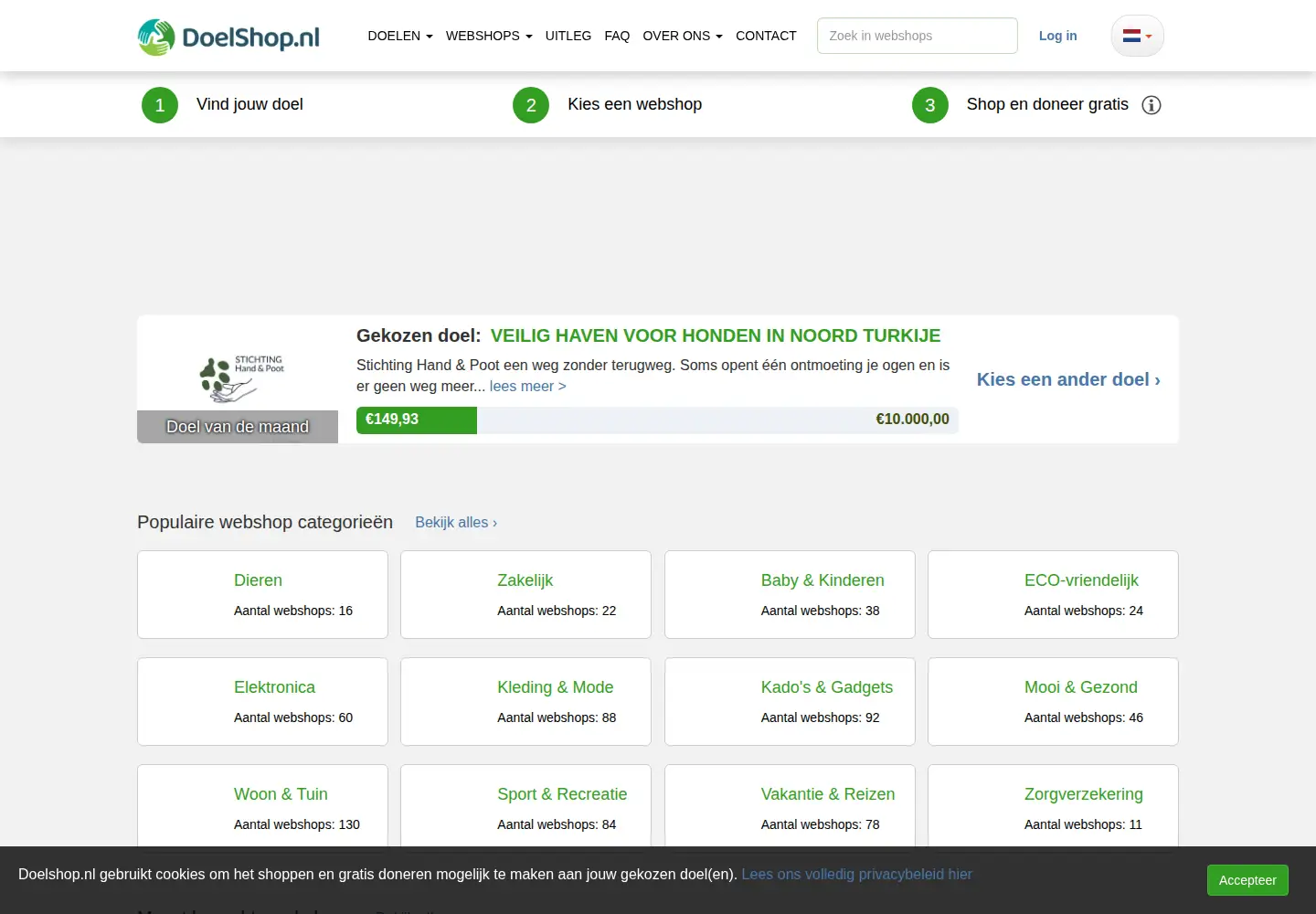Viewport: 1316px width, 914px height.
Task: Open the Dutch flag language selector
Action: click(x=1137, y=36)
